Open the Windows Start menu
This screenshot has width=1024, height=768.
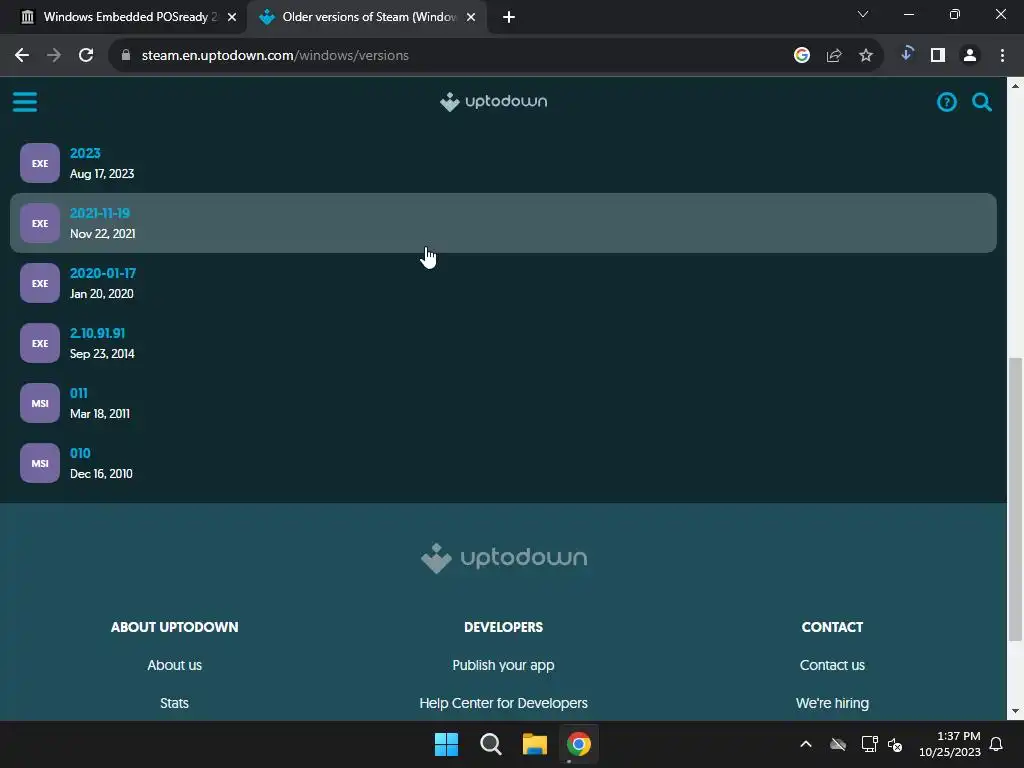447,744
